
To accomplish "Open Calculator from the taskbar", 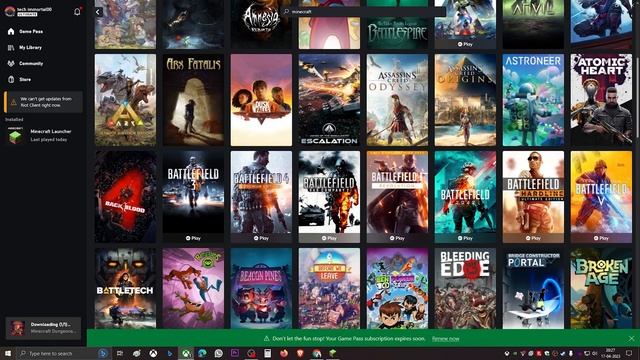I will point(268,353).
